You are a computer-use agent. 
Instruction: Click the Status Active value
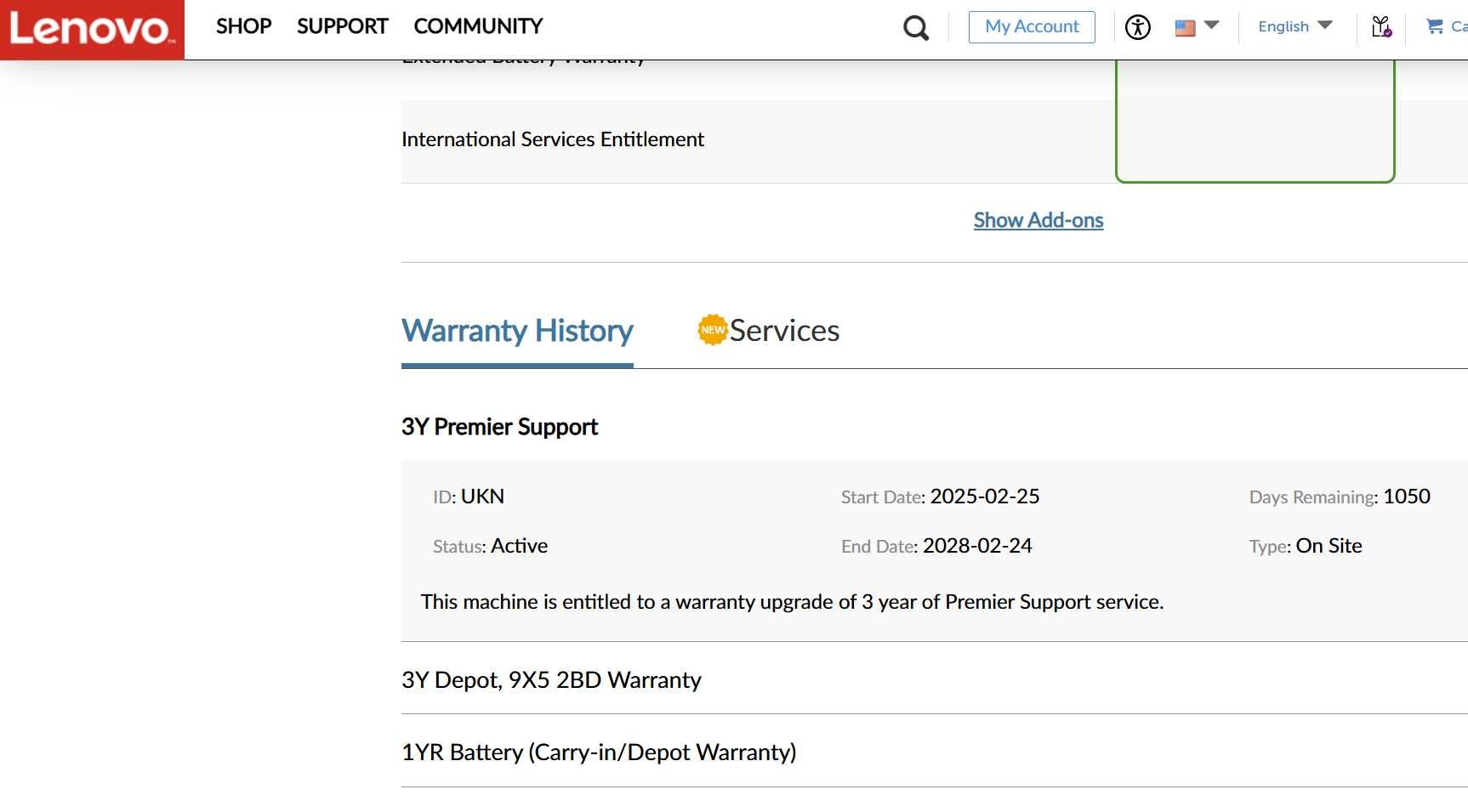tap(519, 546)
